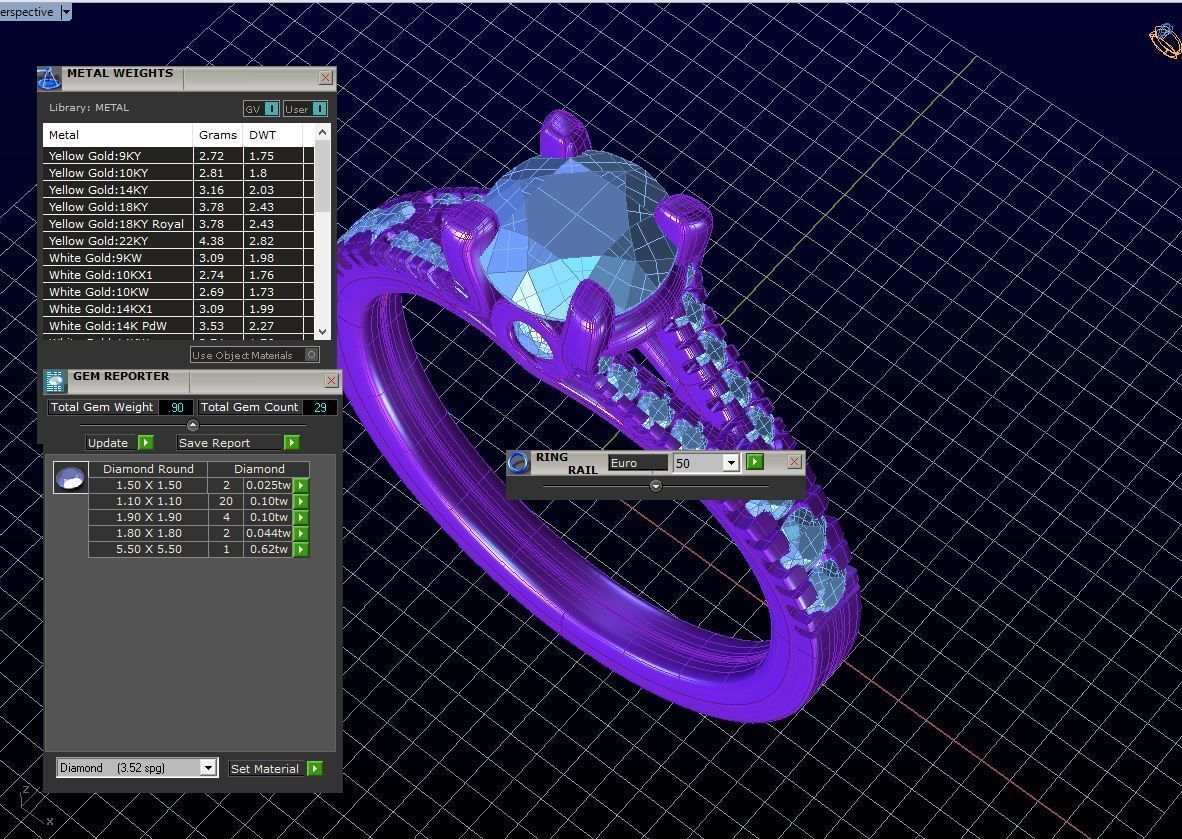Click the Gem Reporter panel icon
Viewport: 1182px width, 839px height.
(x=55, y=381)
